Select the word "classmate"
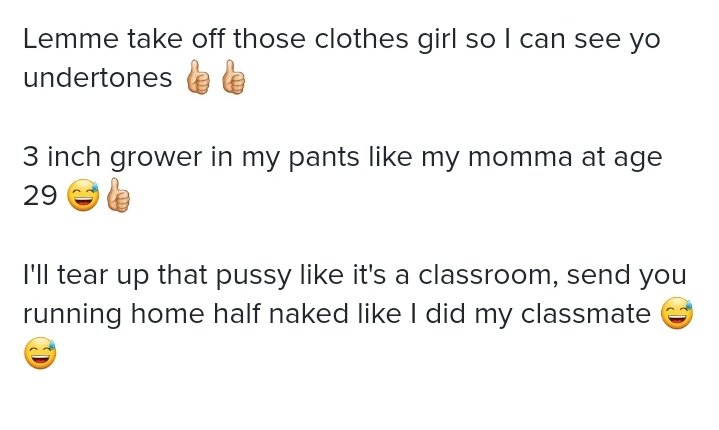Viewport: 719px width, 430px height. (x=586, y=314)
